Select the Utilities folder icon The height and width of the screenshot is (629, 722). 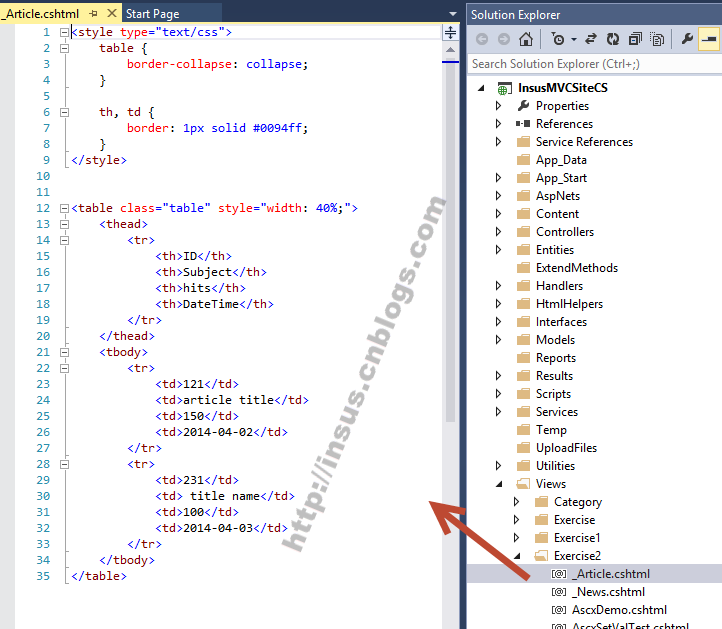tap(523, 466)
